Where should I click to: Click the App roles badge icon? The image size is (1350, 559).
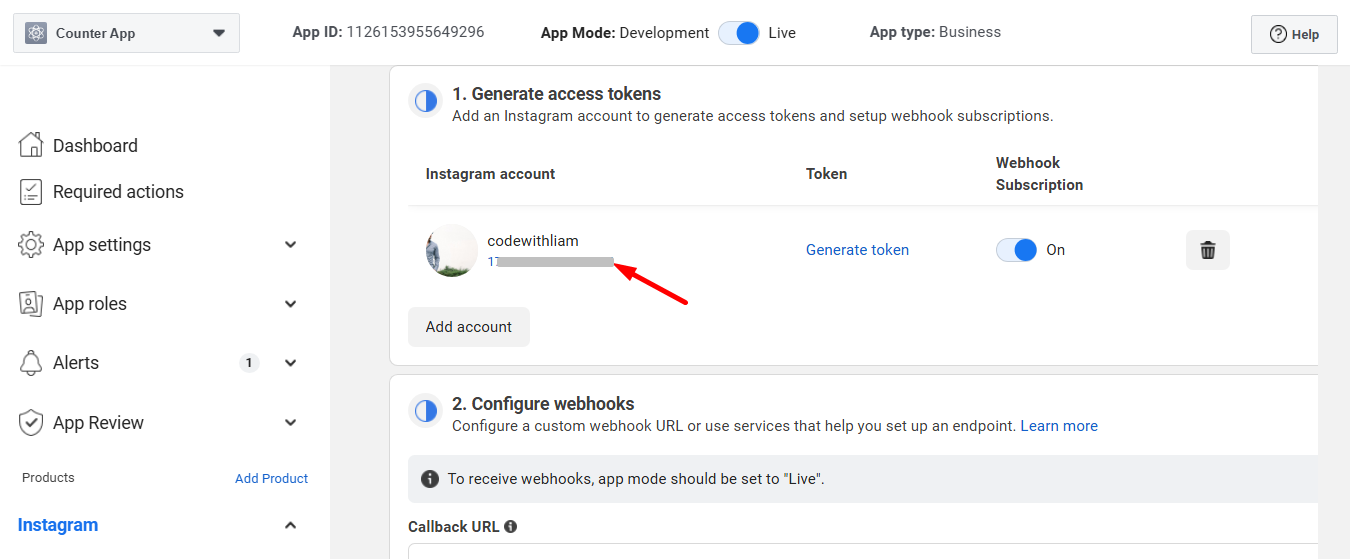(x=31, y=304)
